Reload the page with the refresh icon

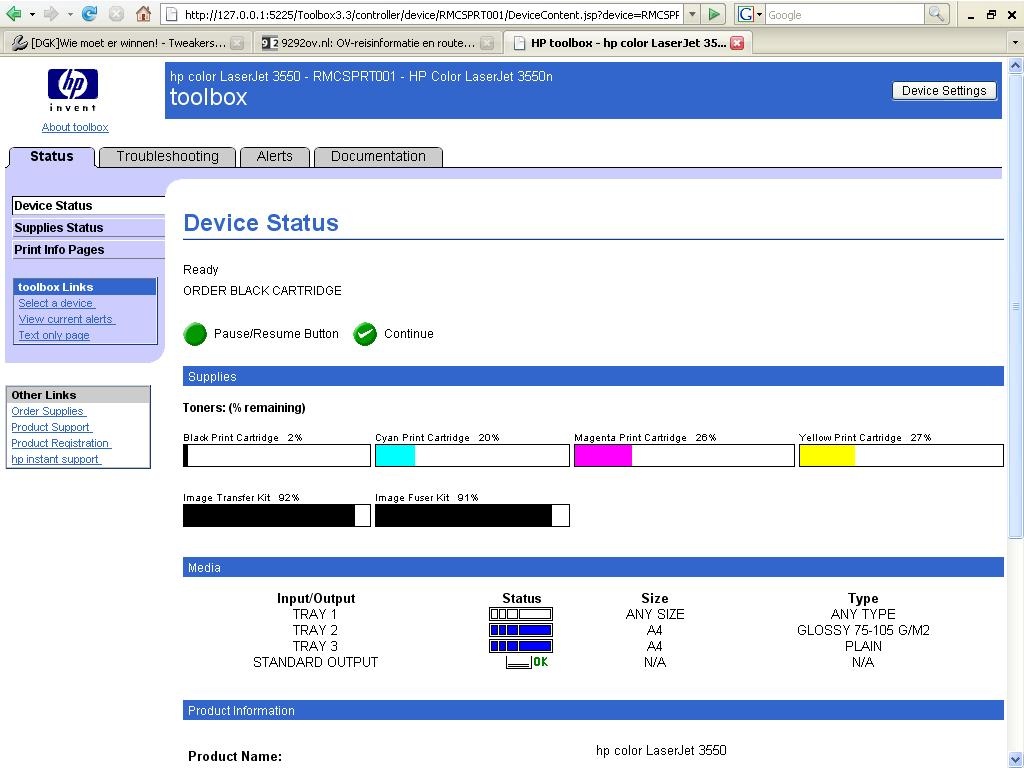click(89, 14)
